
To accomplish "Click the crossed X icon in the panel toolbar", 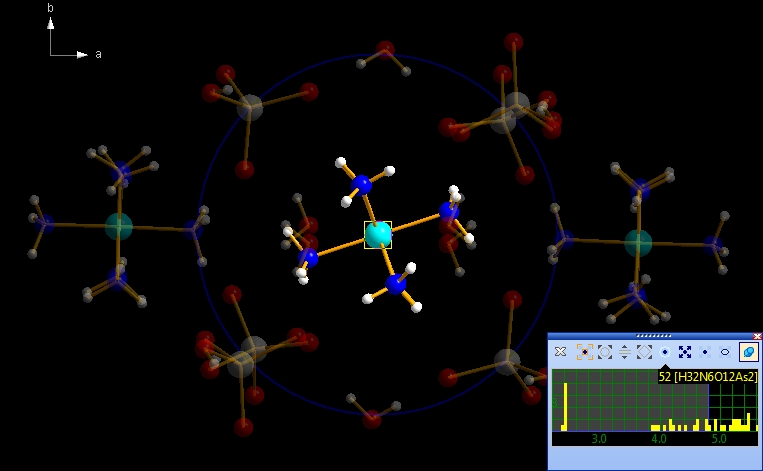I will (560, 352).
